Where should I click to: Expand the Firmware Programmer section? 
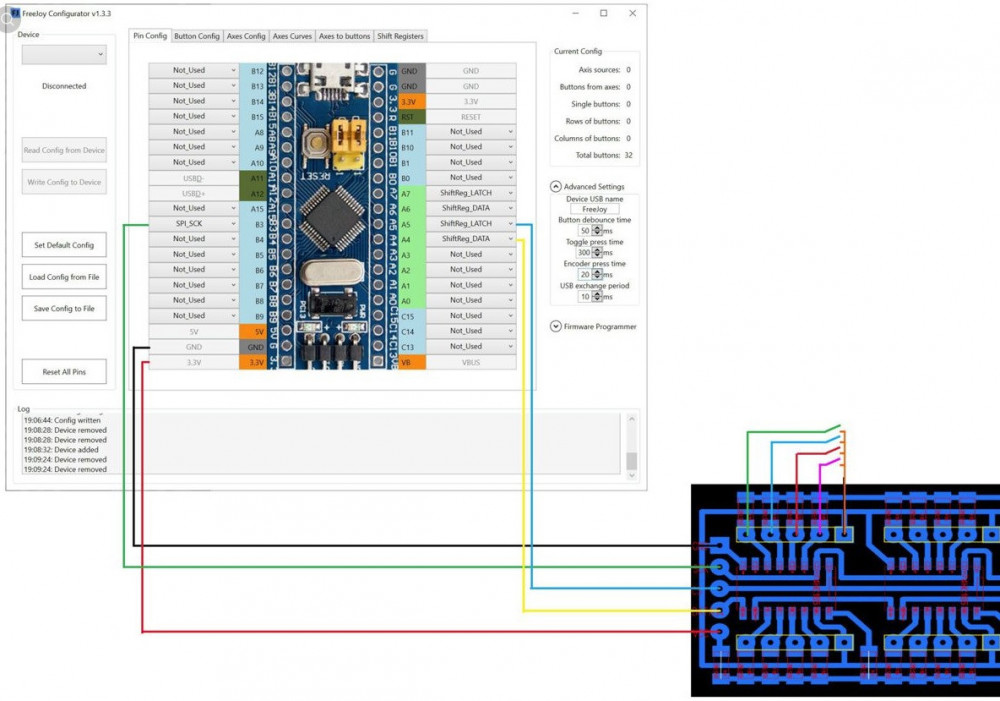click(556, 326)
